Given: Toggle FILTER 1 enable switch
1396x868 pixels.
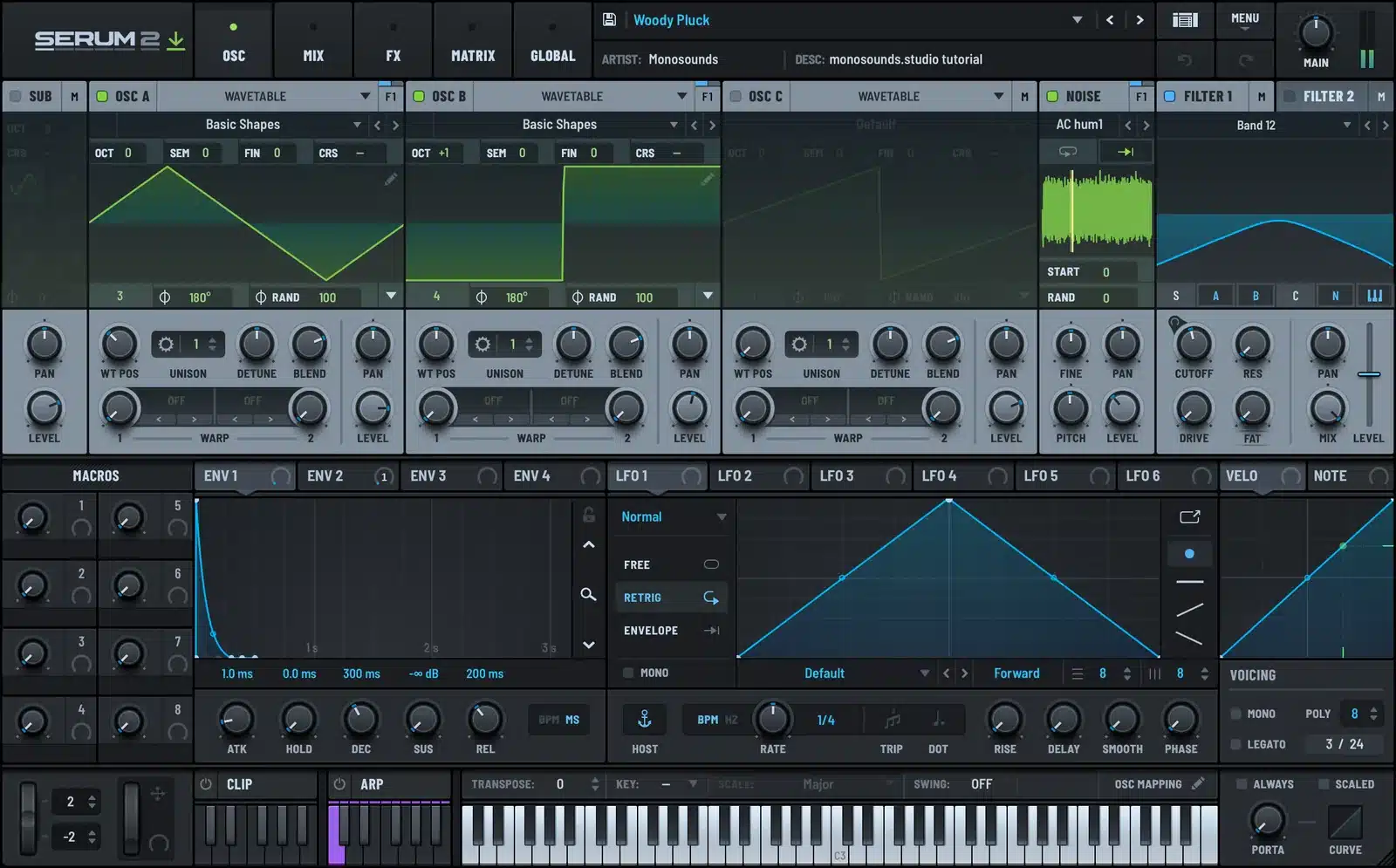Looking at the screenshot, I should [x=1170, y=96].
